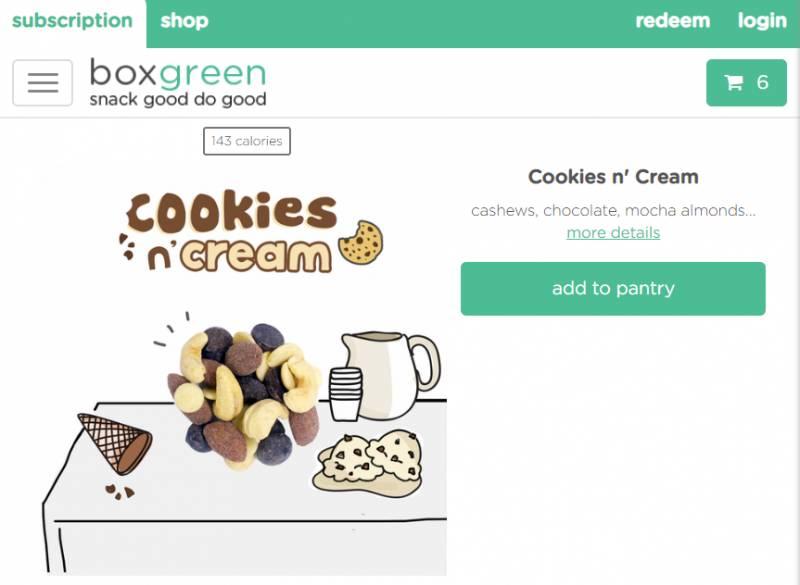800x585 pixels.
Task: Click the 143 calories badge
Action: click(x=247, y=141)
